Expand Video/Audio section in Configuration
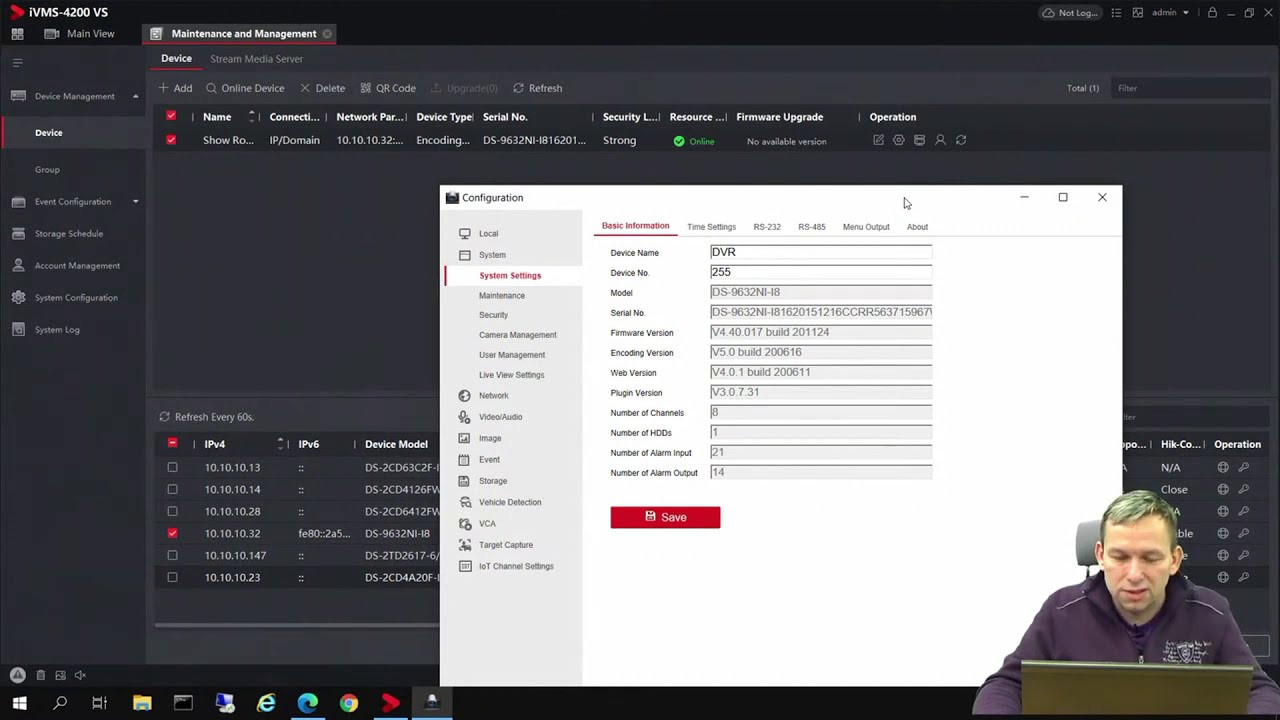Screen dimensions: 1280x720 (500, 417)
